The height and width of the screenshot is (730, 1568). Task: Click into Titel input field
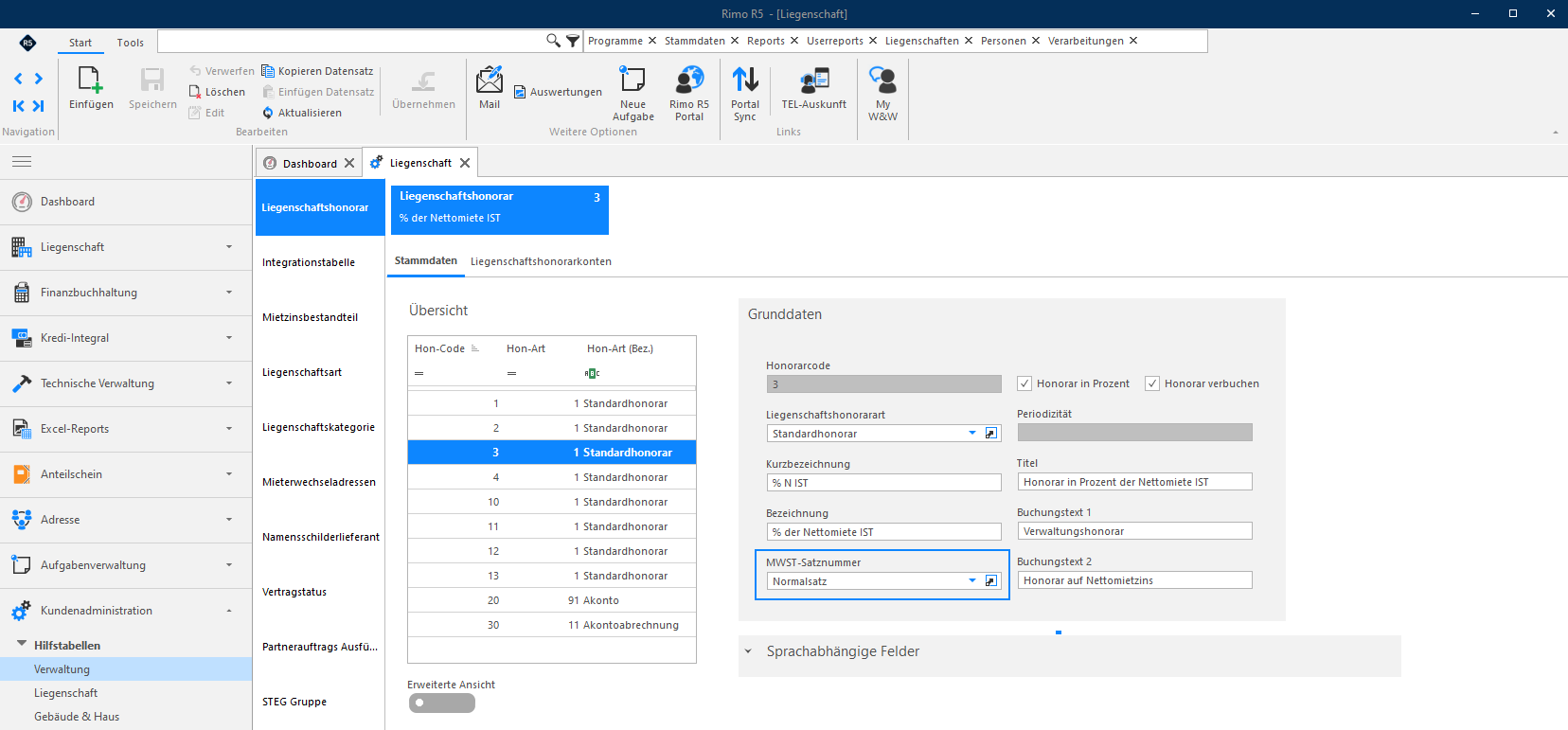point(1134,481)
